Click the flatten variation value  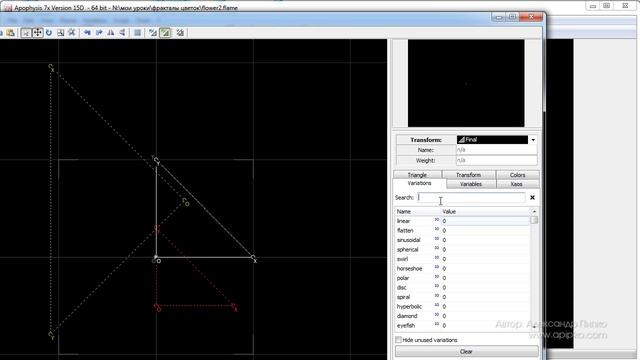coord(485,231)
